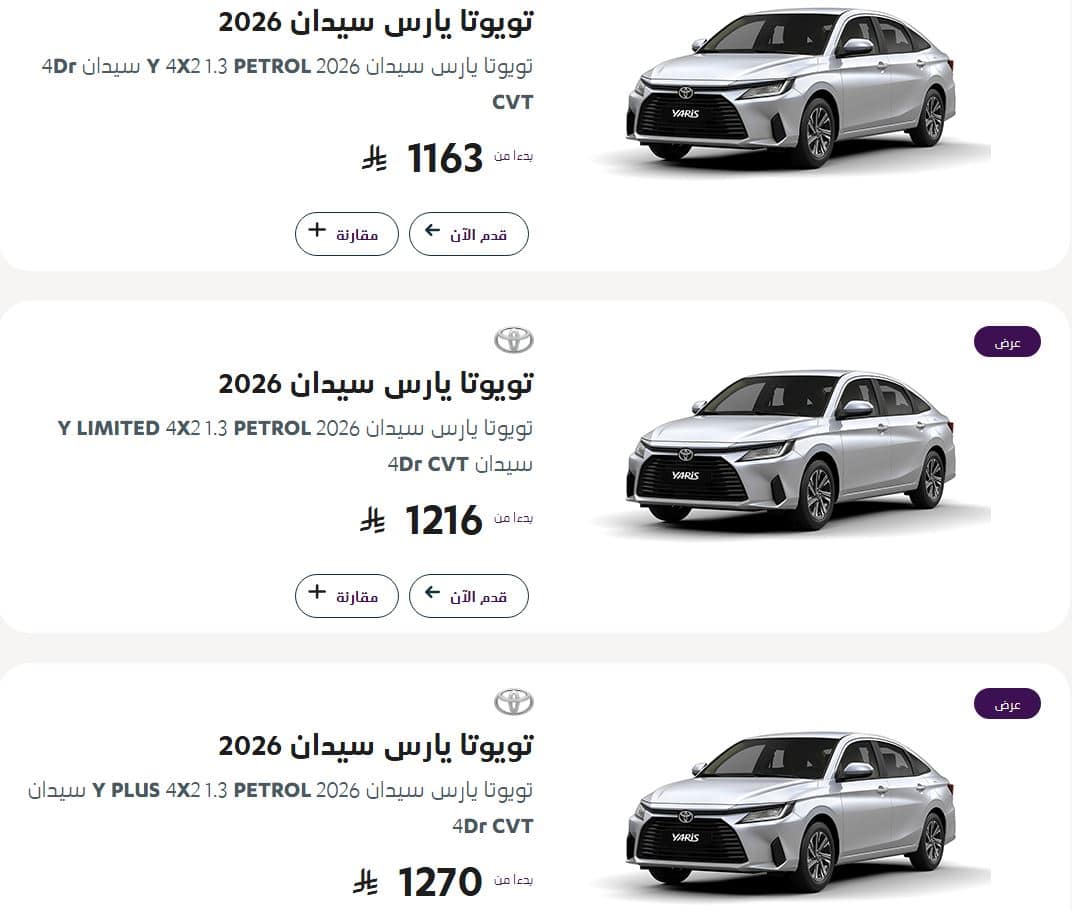Click the Toyota logo on the Y LIMITED card
This screenshot has height=911, width=1072.
pyautogui.click(x=513, y=340)
